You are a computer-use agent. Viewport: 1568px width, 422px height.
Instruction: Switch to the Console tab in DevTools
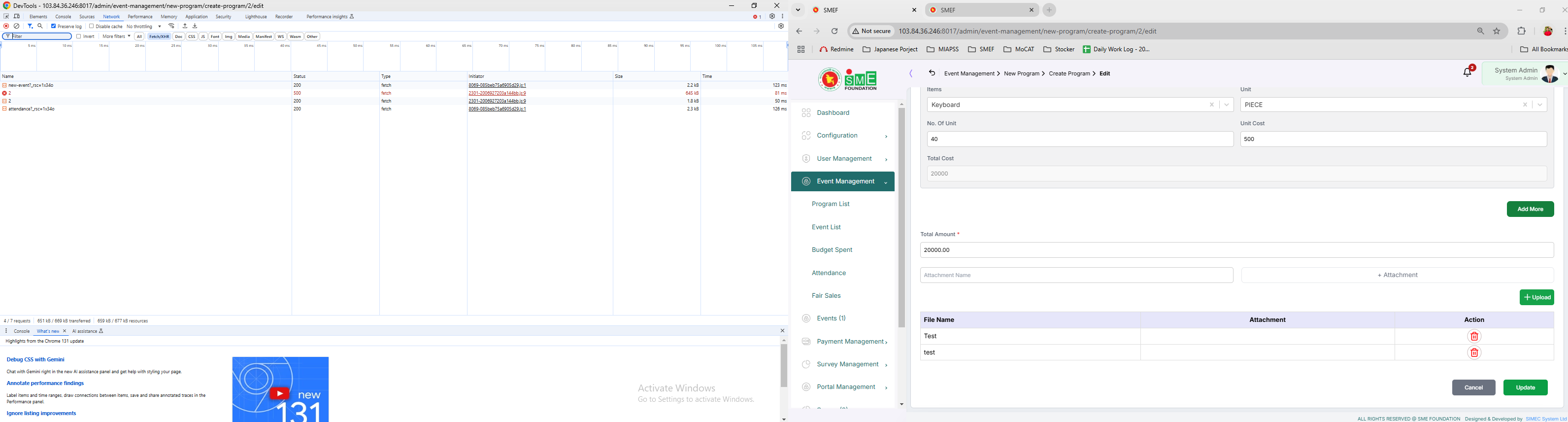tap(64, 17)
